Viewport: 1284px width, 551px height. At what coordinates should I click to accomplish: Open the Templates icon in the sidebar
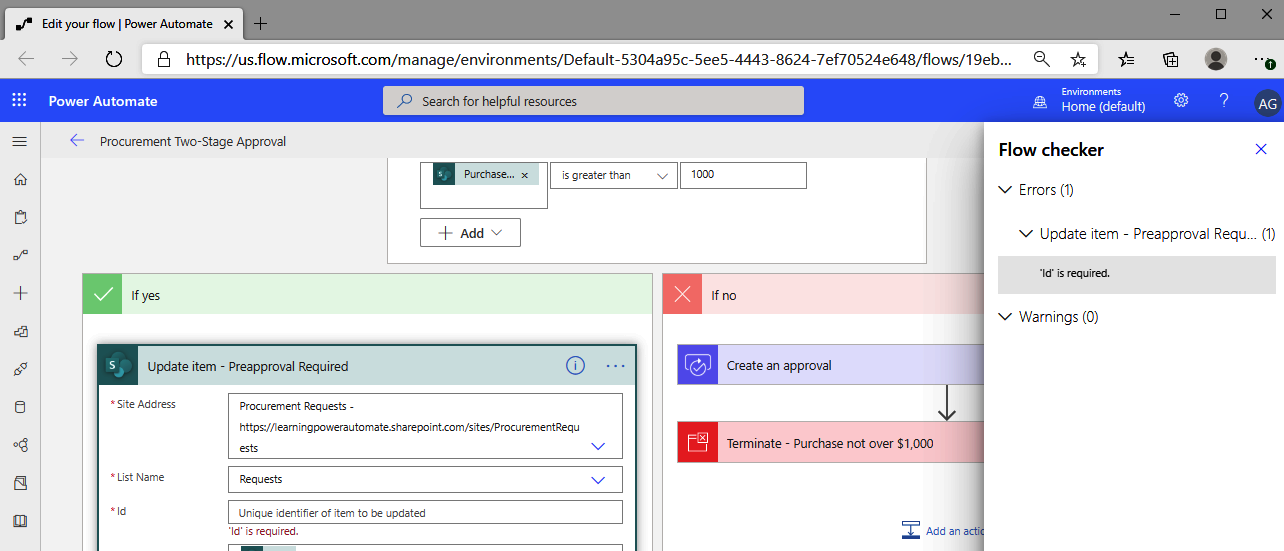pos(19,331)
